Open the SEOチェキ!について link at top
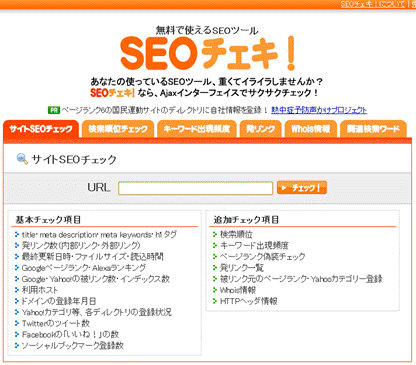Viewport: 416px width, 365px height. click(x=373, y=4)
